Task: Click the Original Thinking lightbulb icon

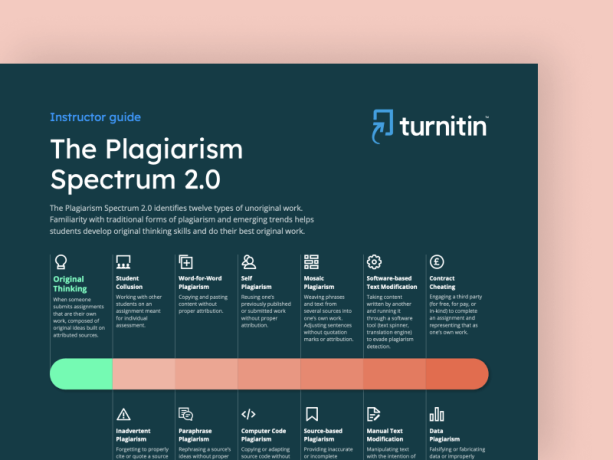Action: [60, 262]
